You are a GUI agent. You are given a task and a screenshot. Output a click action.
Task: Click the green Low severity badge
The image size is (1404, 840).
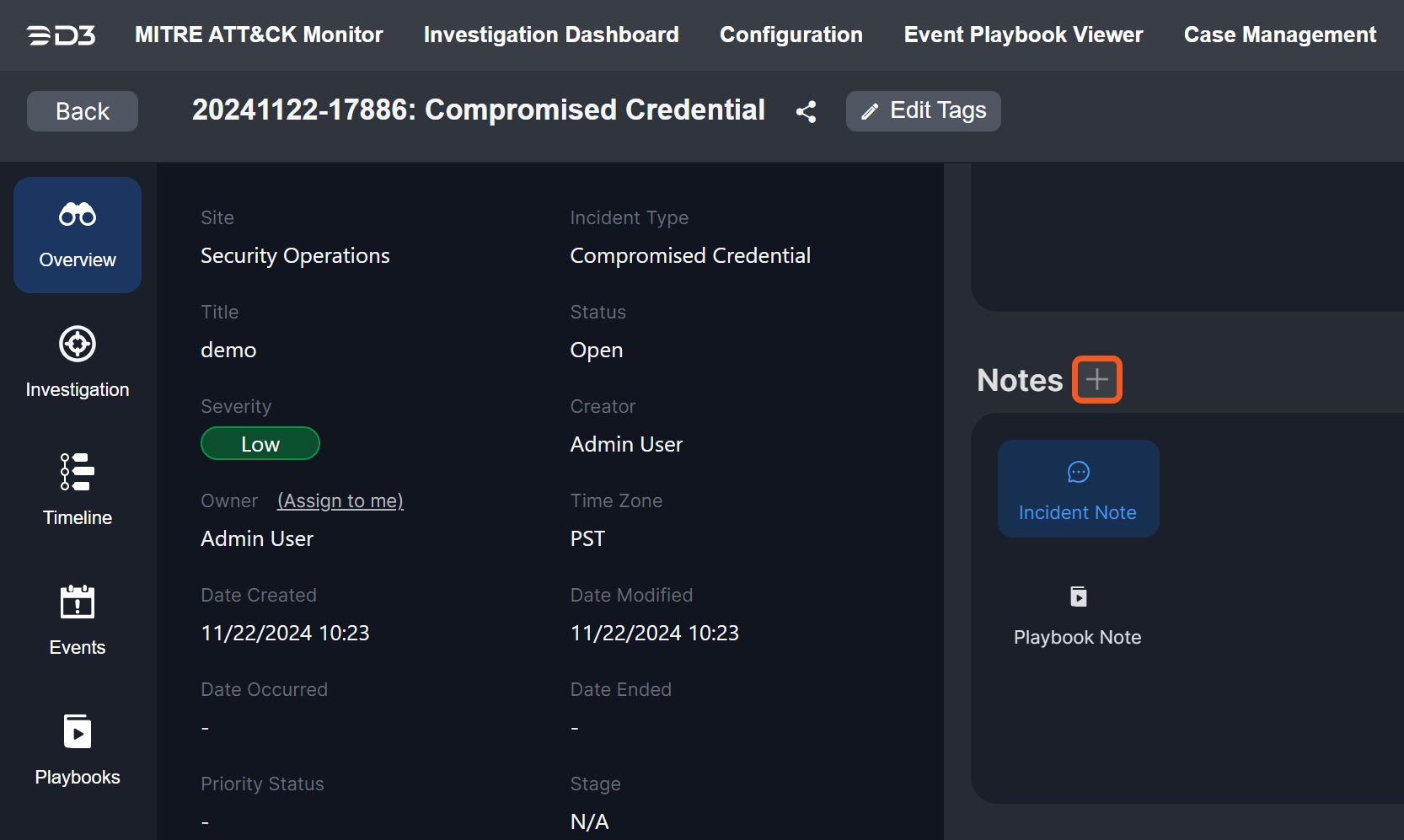[260, 444]
